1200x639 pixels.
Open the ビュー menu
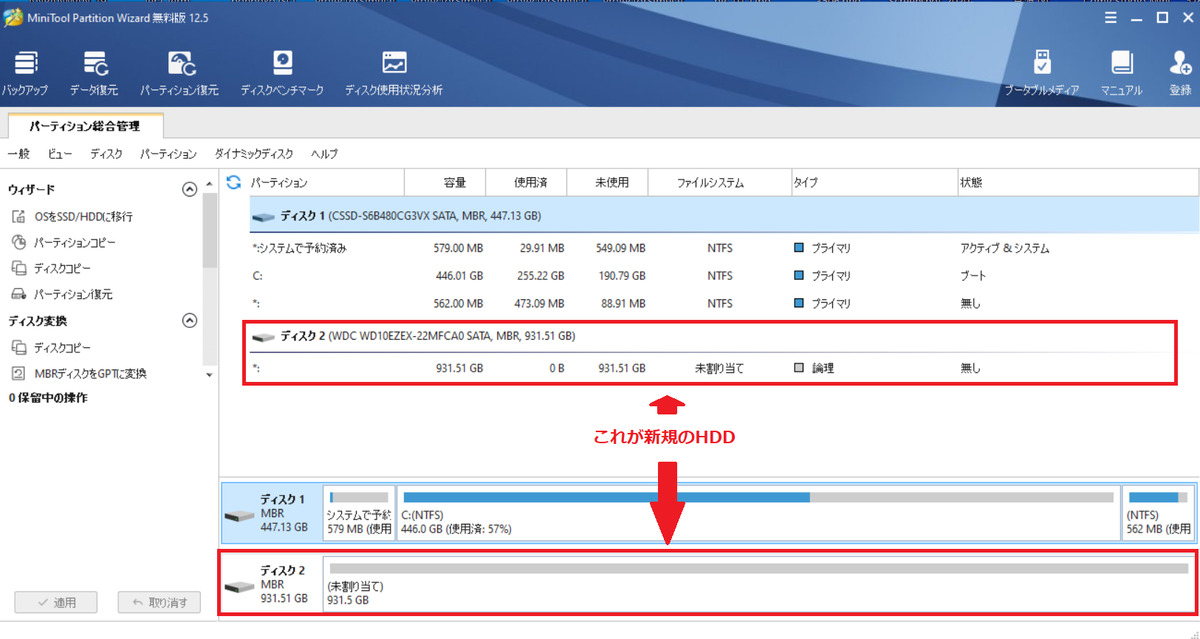60,154
